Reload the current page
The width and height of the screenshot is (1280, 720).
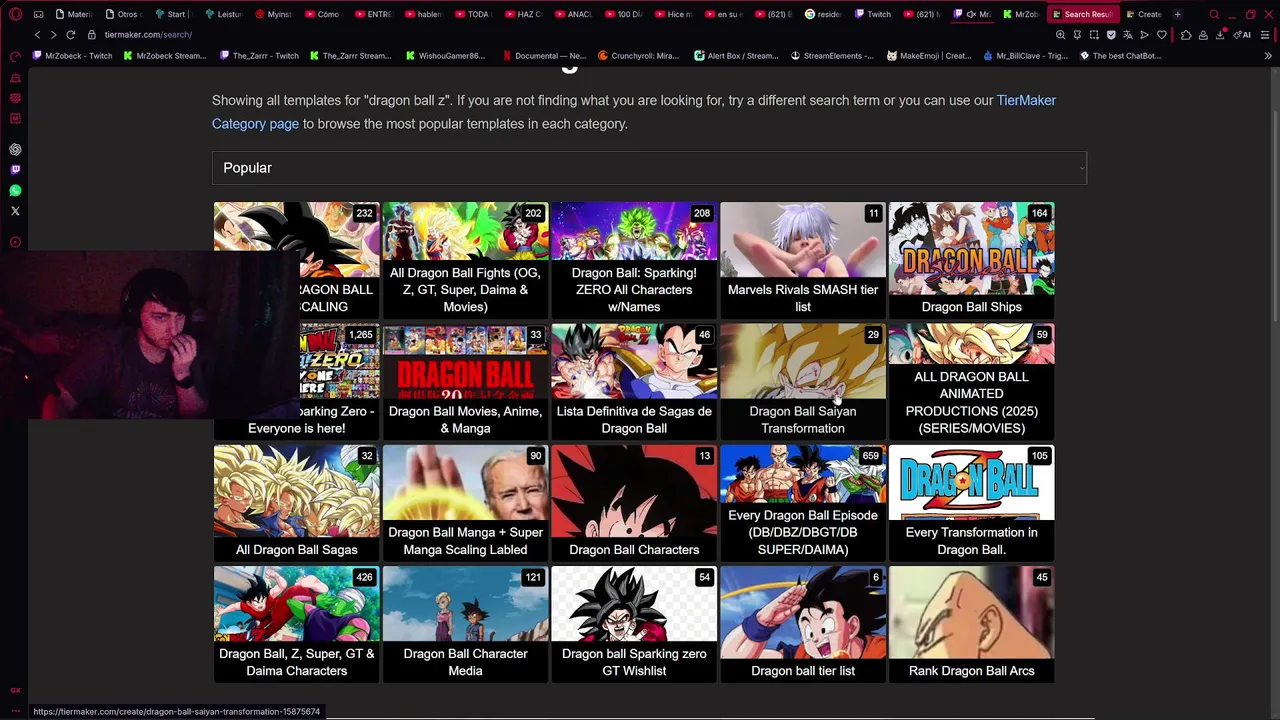pos(71,35)
